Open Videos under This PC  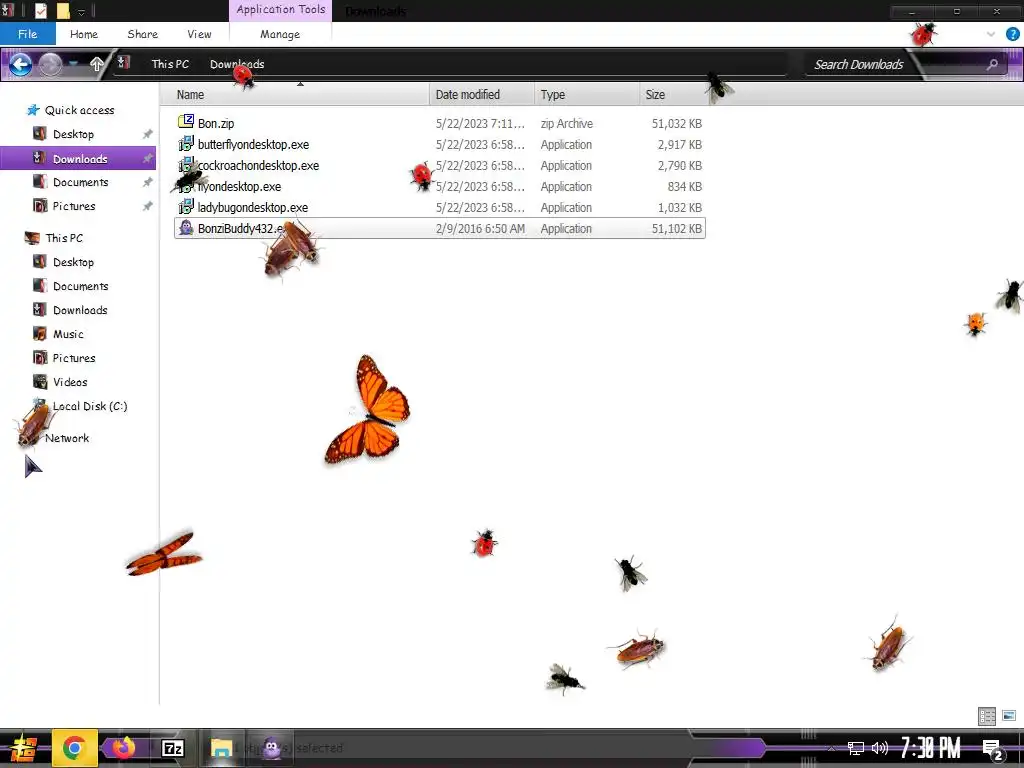click(x=70, y=382)
